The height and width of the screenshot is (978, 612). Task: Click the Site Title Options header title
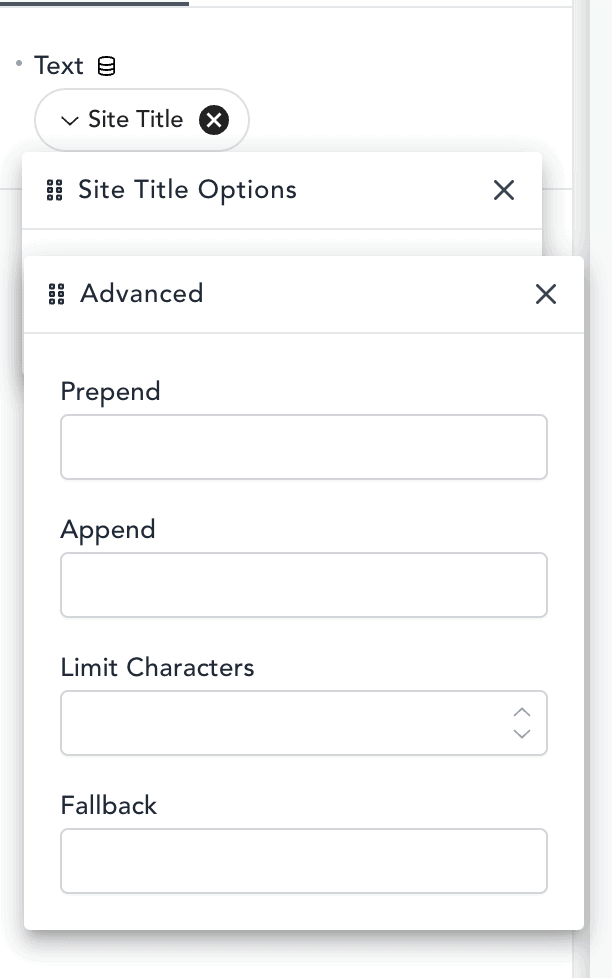pos(187,190)
